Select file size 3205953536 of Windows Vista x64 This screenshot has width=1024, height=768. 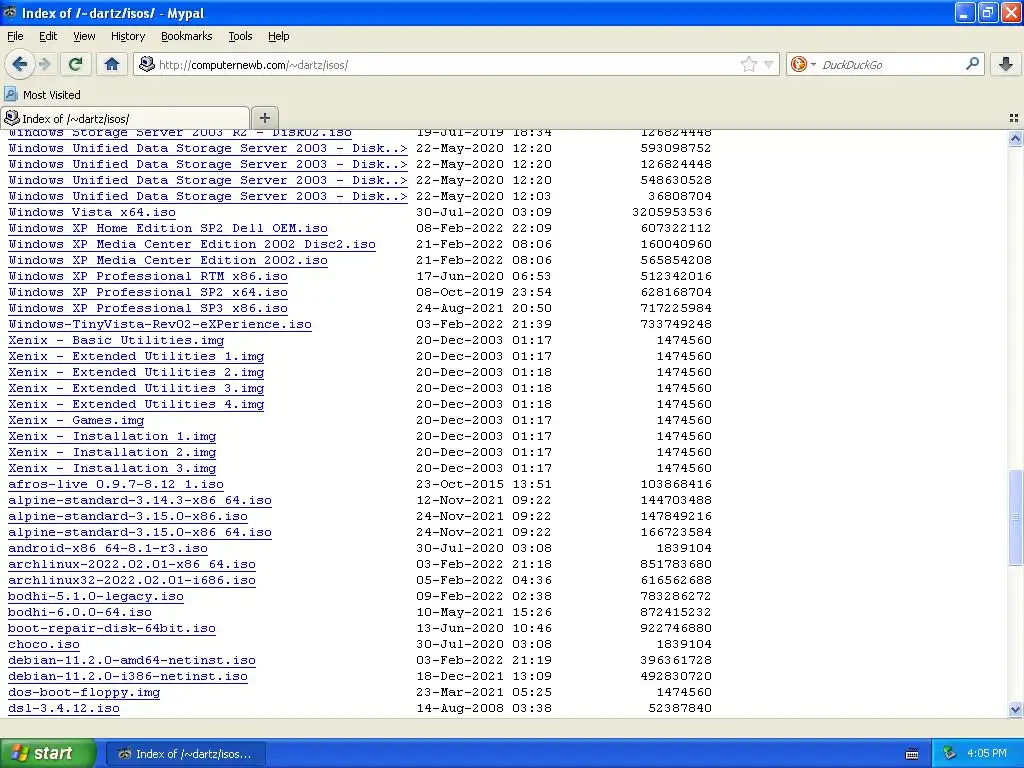672,212
